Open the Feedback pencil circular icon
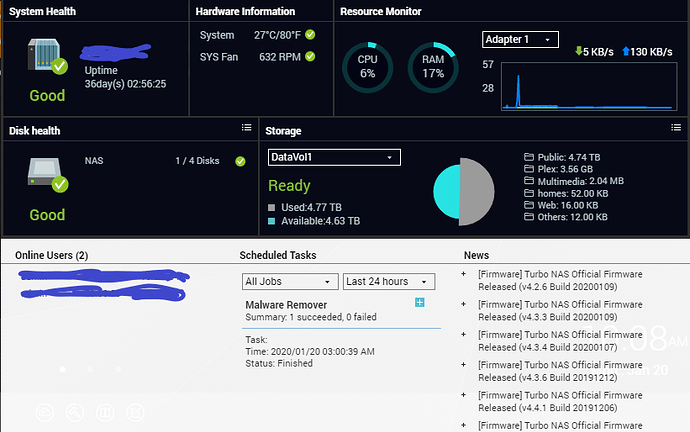Viewport: 690px width, 432px height. [135, 413]
